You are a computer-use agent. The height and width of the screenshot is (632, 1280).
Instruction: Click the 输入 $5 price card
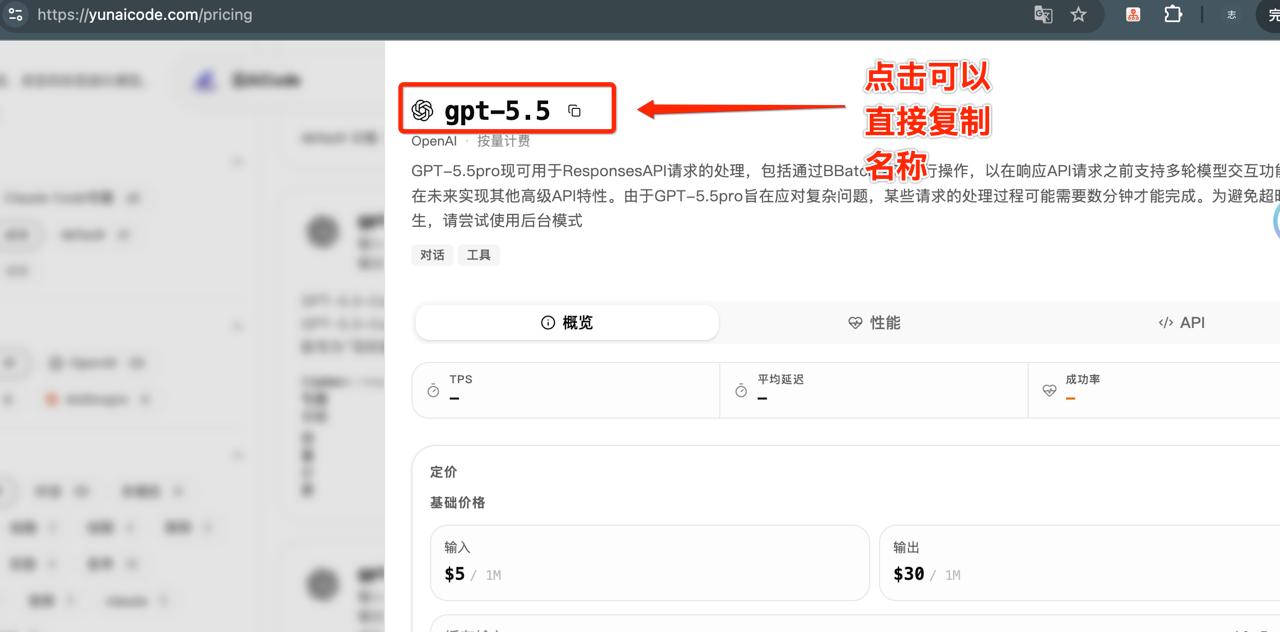tap(650, 563)
